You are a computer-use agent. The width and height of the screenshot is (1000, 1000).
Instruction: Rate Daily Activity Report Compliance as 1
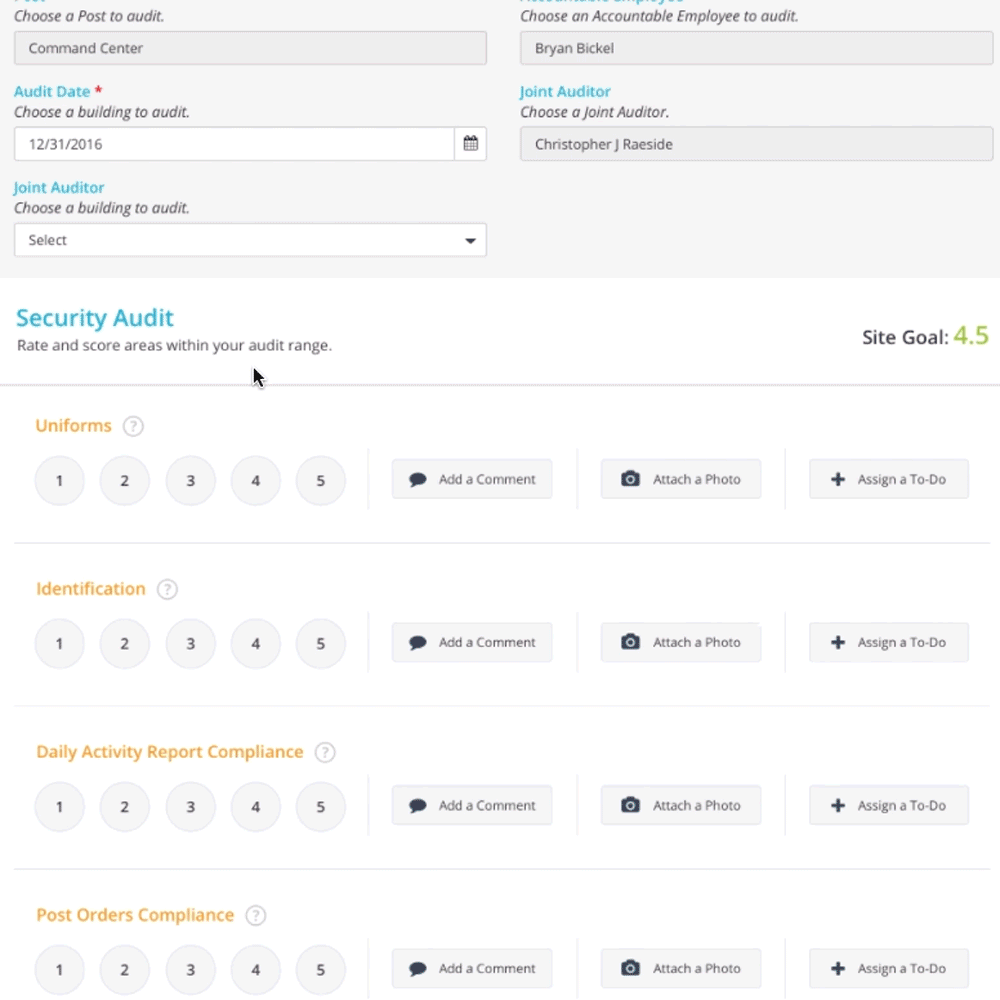(59, 807)
